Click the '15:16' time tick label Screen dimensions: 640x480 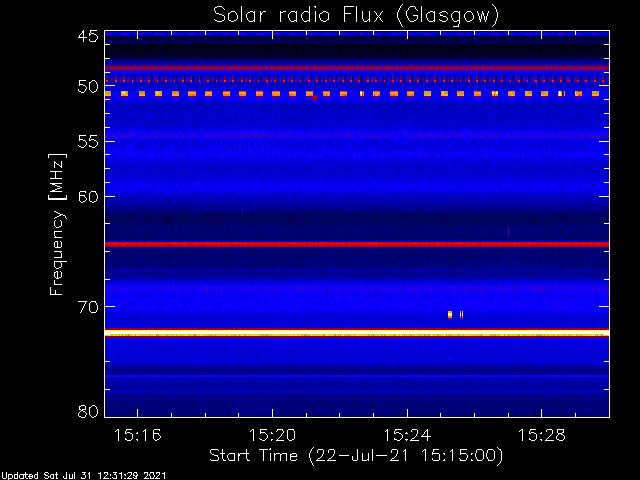click(x=138, y=436)
